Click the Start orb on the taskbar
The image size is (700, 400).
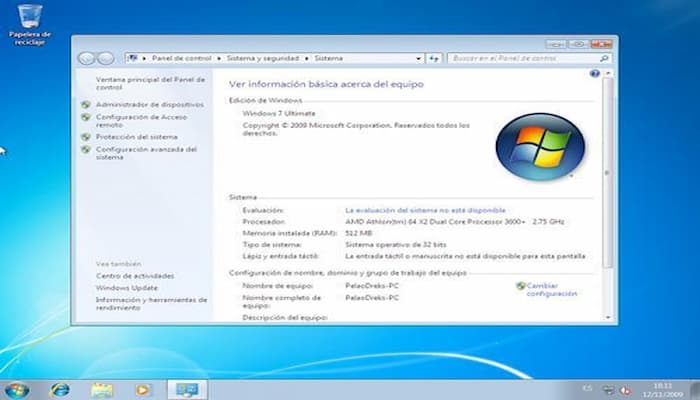click(x=17, y=390)
